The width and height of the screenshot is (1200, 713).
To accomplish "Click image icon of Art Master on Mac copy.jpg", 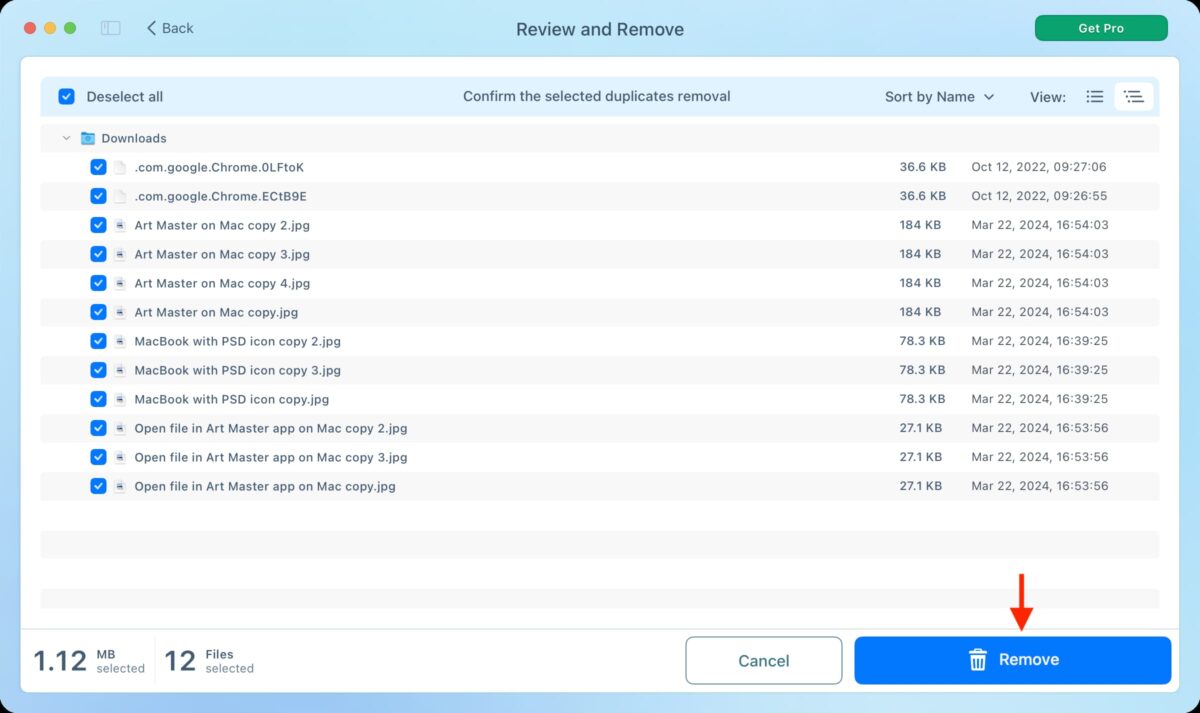I will [120, 313].
